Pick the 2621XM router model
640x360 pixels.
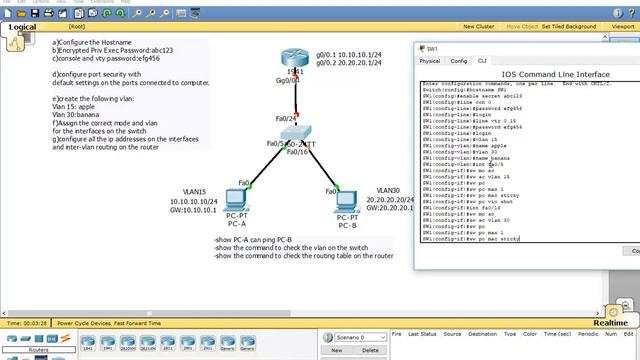(148, 343)
